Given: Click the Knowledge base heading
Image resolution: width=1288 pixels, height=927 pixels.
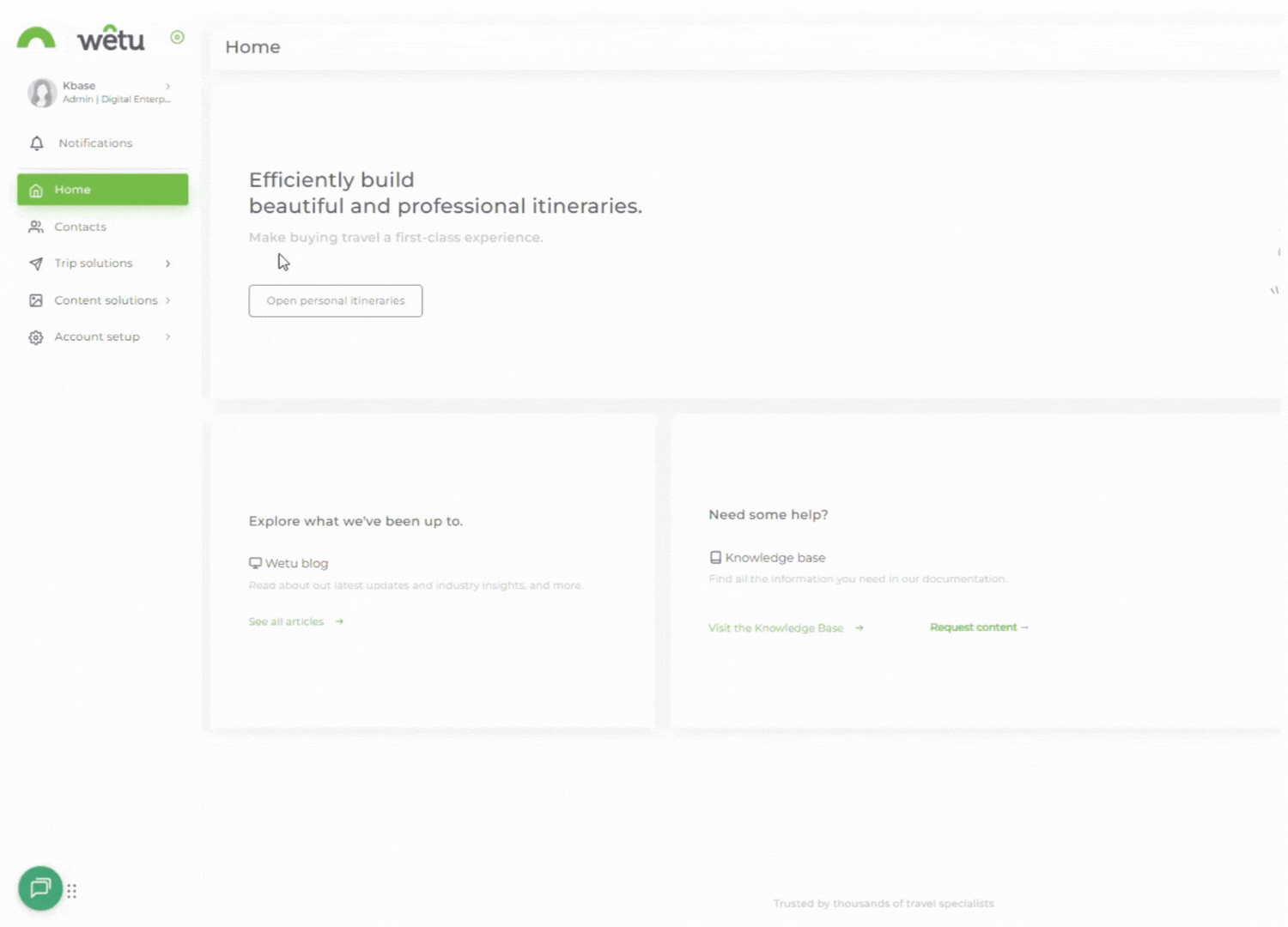Looking at the screenshot, I should click(x=775, y=558).
